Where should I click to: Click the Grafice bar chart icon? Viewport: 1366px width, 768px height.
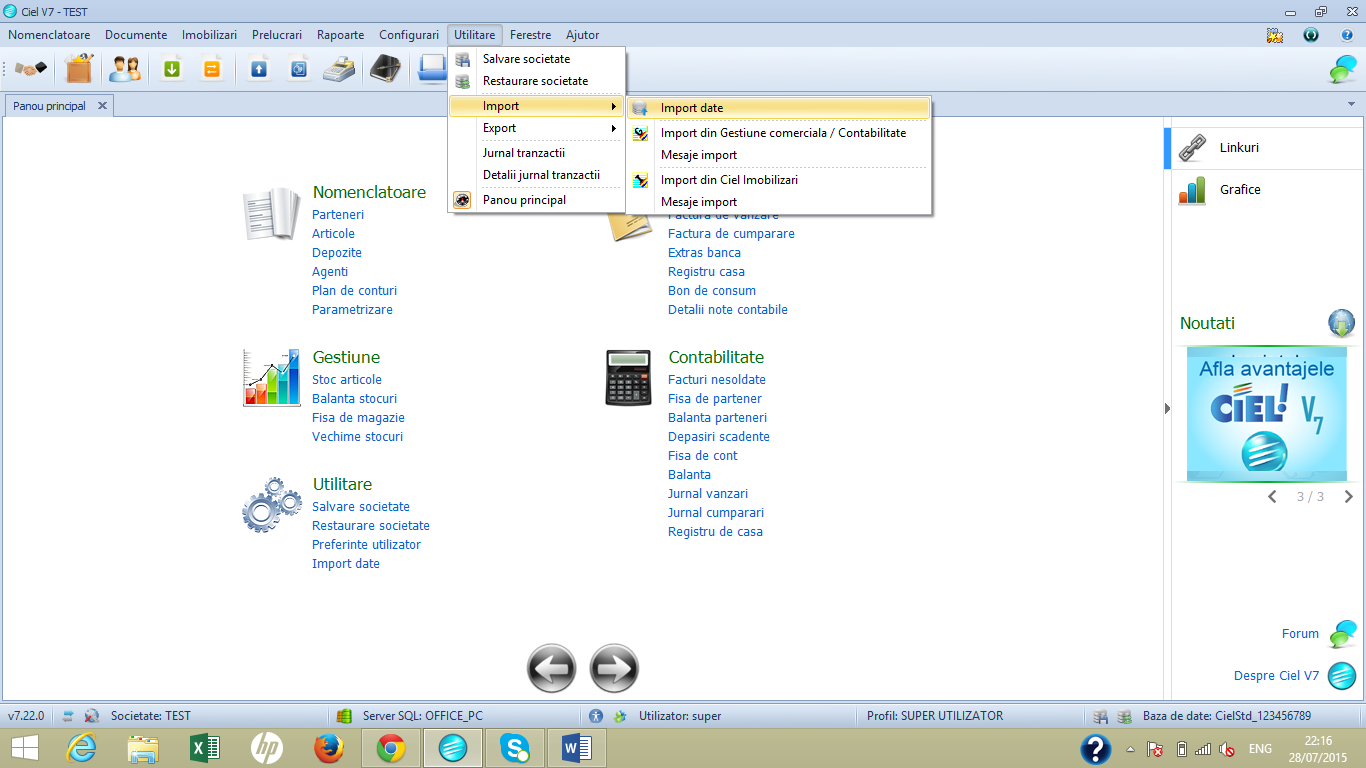pos(1192,190)
